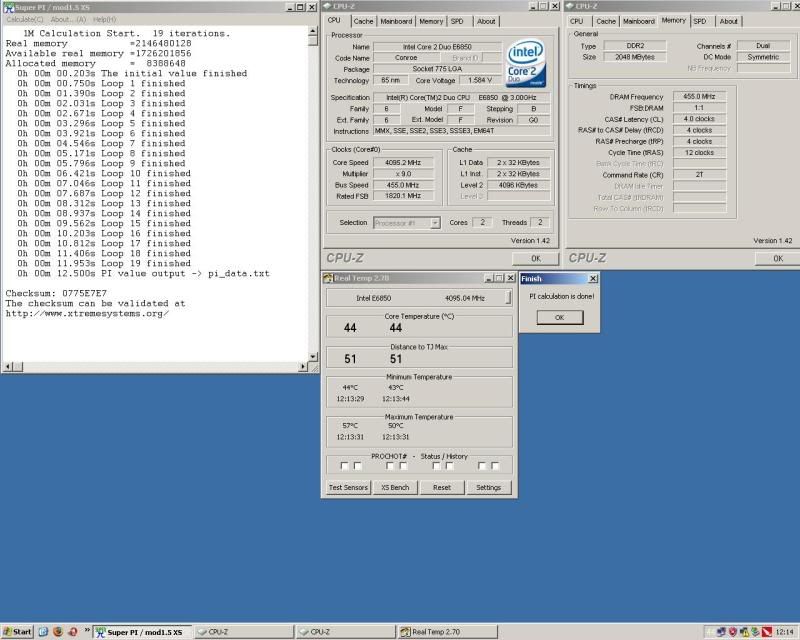Click the title bar icon of the CPU-Z window showing the CPU tab
Screen dimensions: 800x640
[328, 6]
